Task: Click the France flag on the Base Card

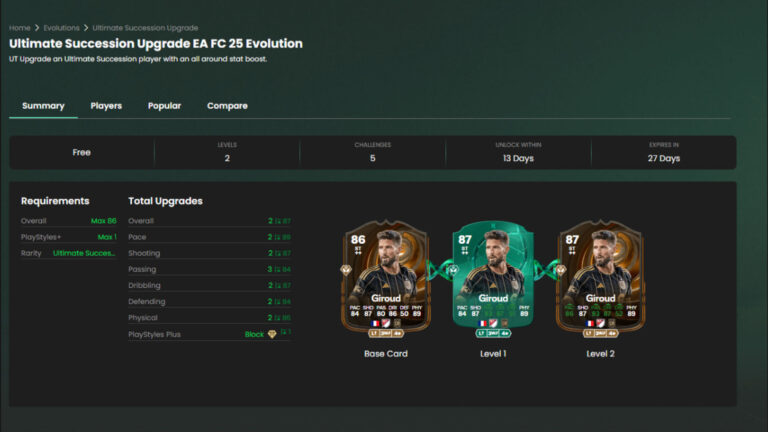Action: (x=375, y=323)
